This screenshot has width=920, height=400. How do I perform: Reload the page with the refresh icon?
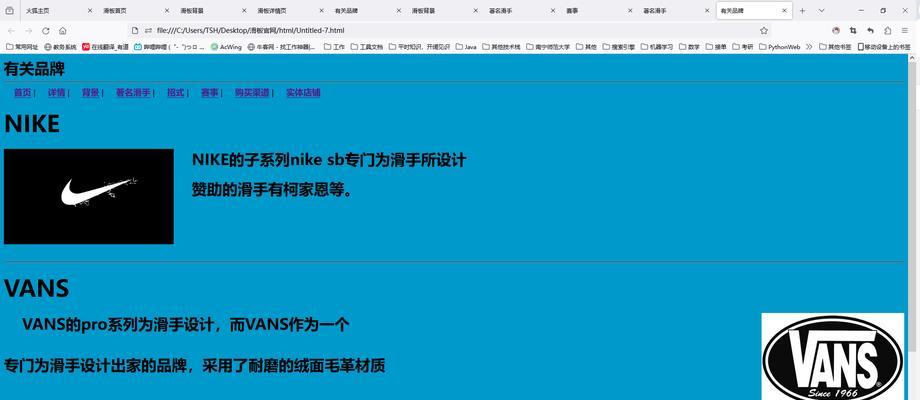(46, 30)
